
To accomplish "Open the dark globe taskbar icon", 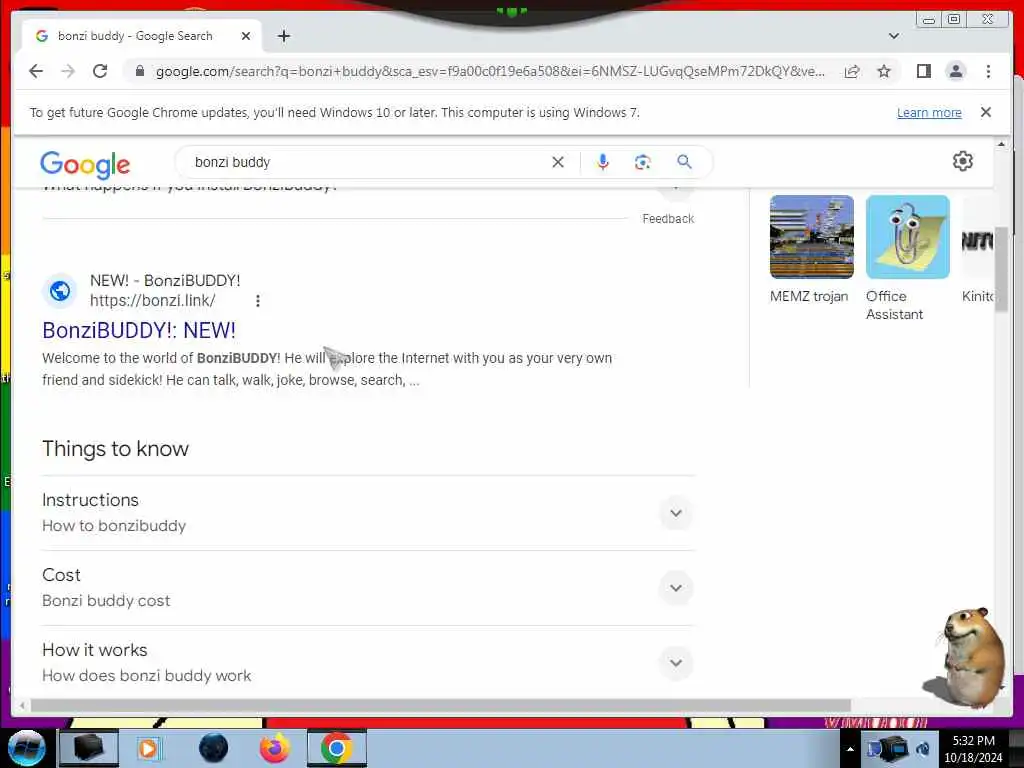I will (213, 748).
